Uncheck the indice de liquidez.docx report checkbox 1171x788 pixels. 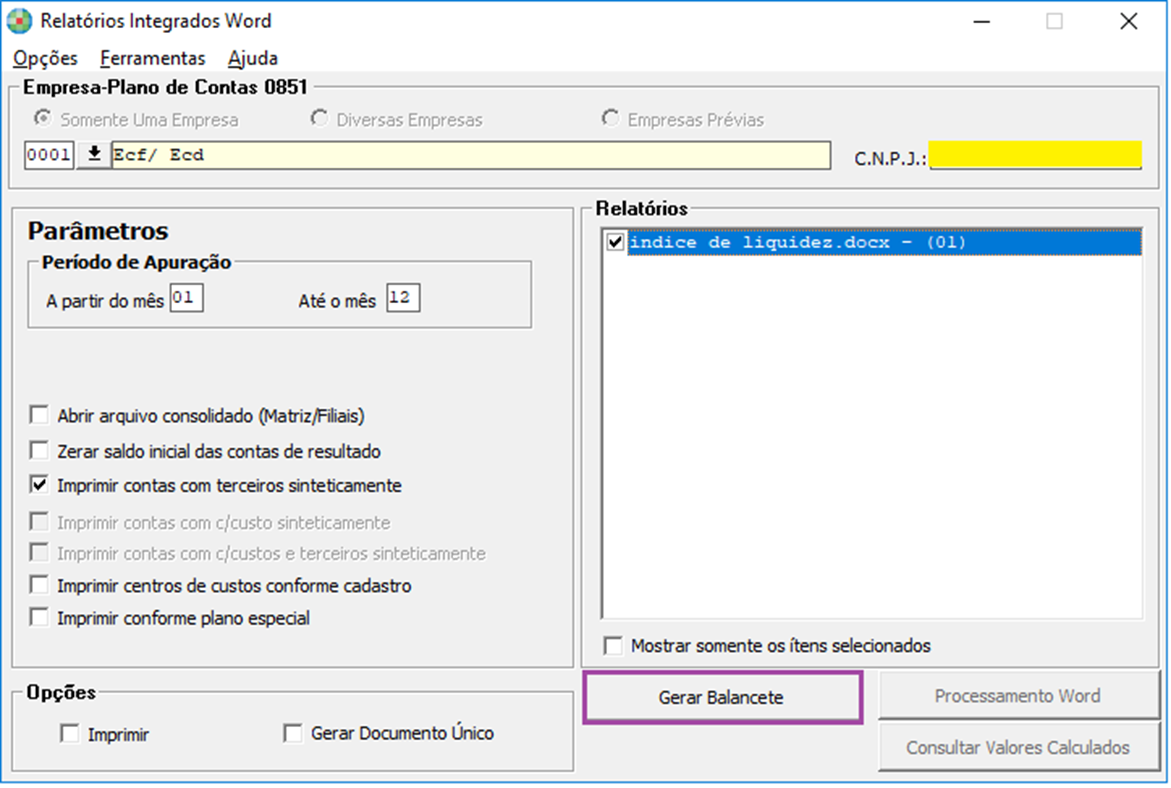[x=615, y=242]
